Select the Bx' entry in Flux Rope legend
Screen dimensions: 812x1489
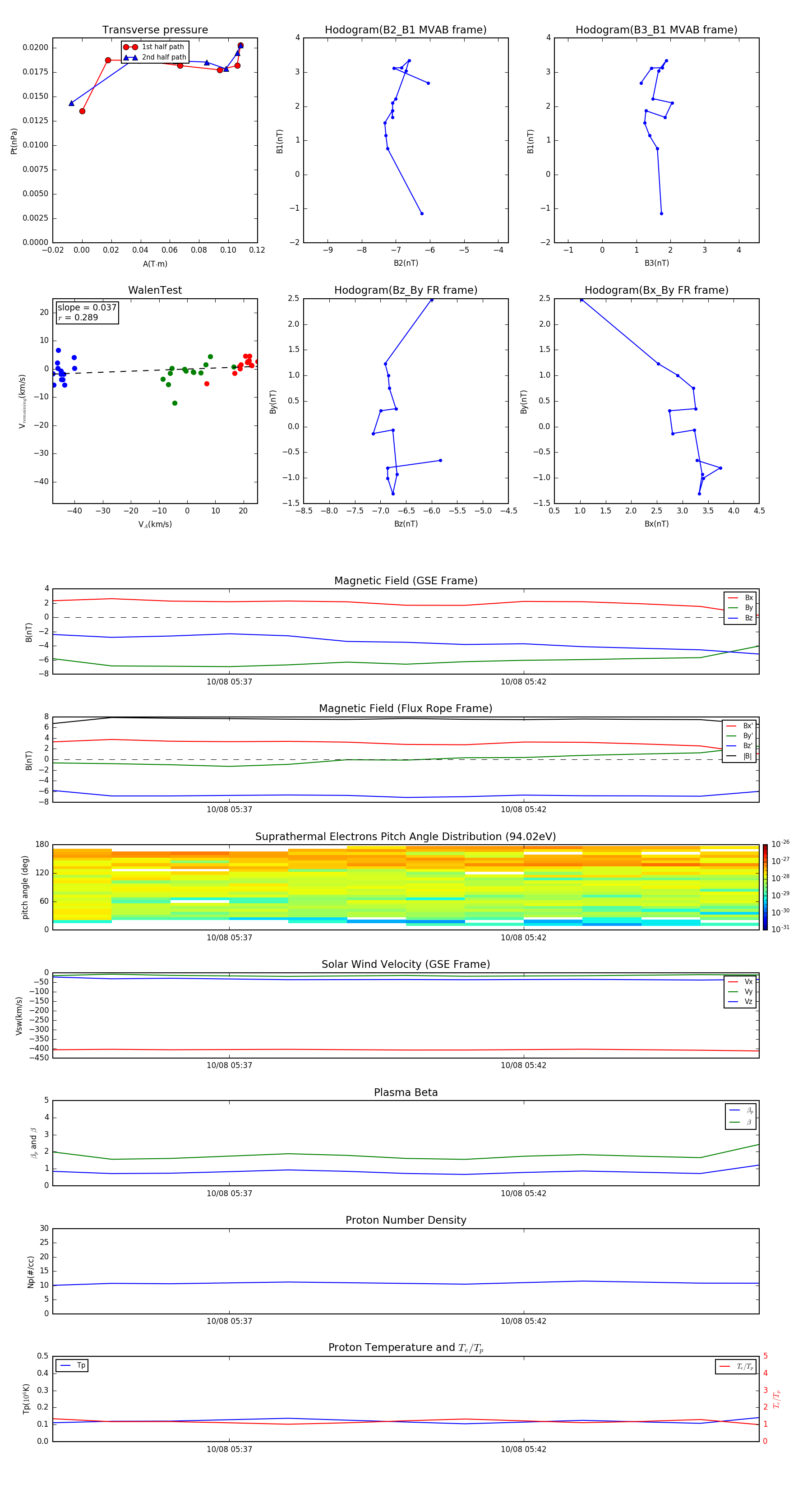click(x=740, y=726)
